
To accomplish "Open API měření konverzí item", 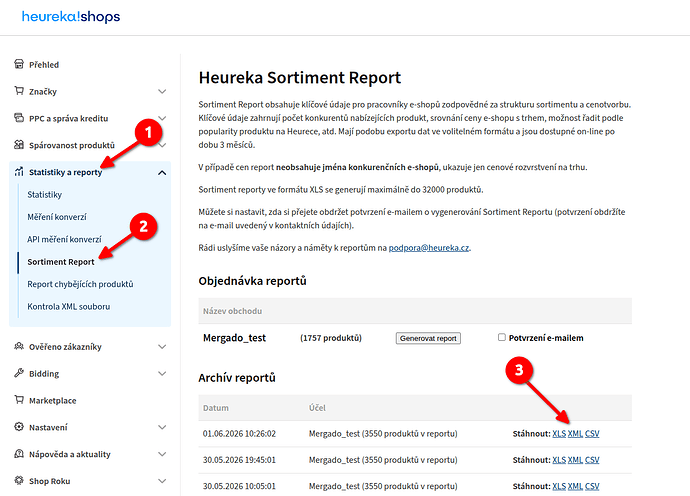I will (64, 239).
